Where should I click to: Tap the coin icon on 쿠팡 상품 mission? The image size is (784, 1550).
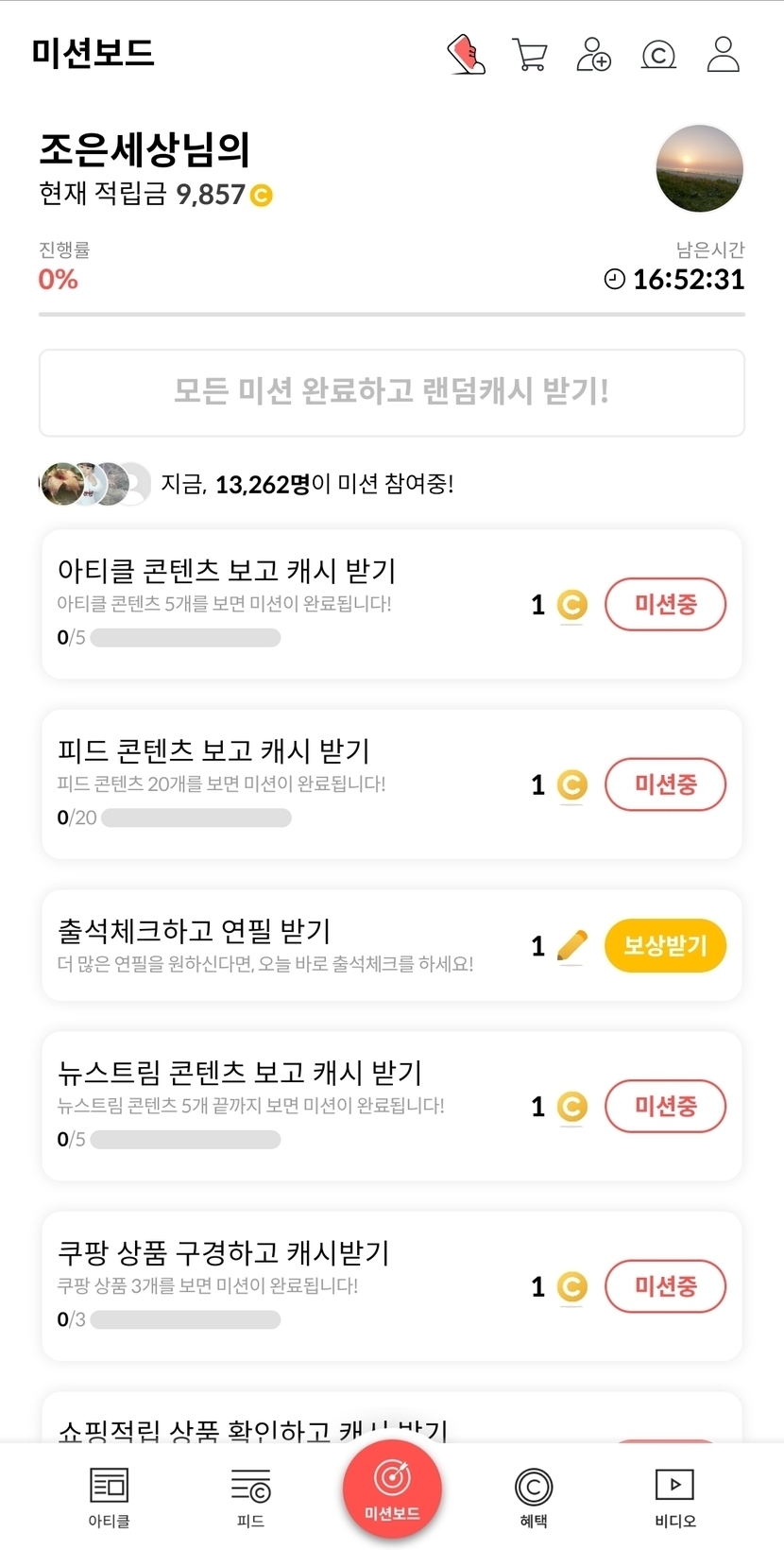tap(571, 1286)
